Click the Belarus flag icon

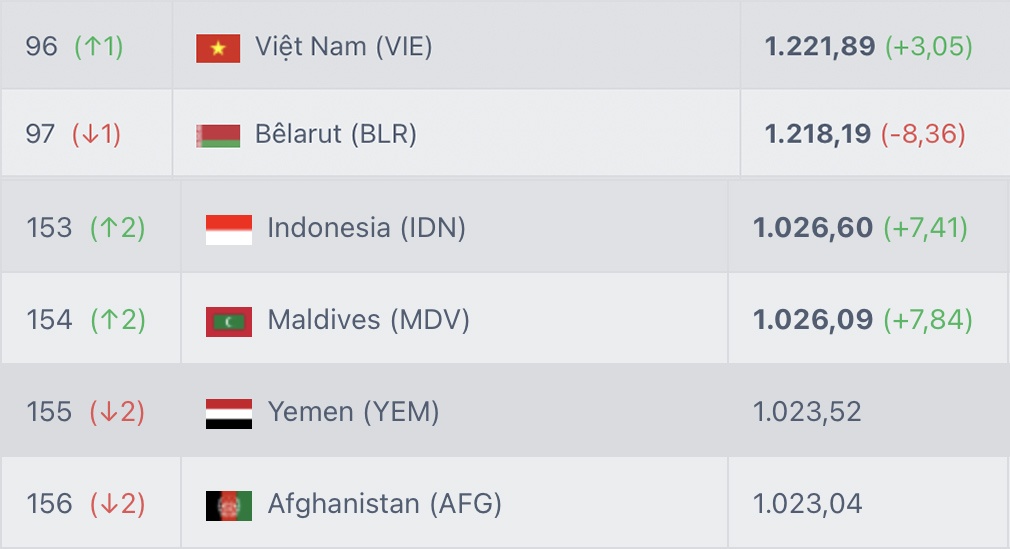pos(218,135)
